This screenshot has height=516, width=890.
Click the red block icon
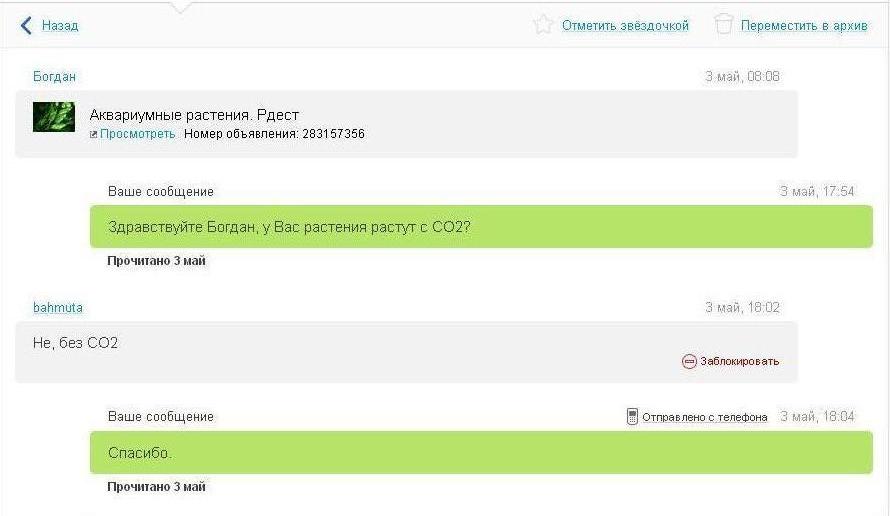click(689, 362)
